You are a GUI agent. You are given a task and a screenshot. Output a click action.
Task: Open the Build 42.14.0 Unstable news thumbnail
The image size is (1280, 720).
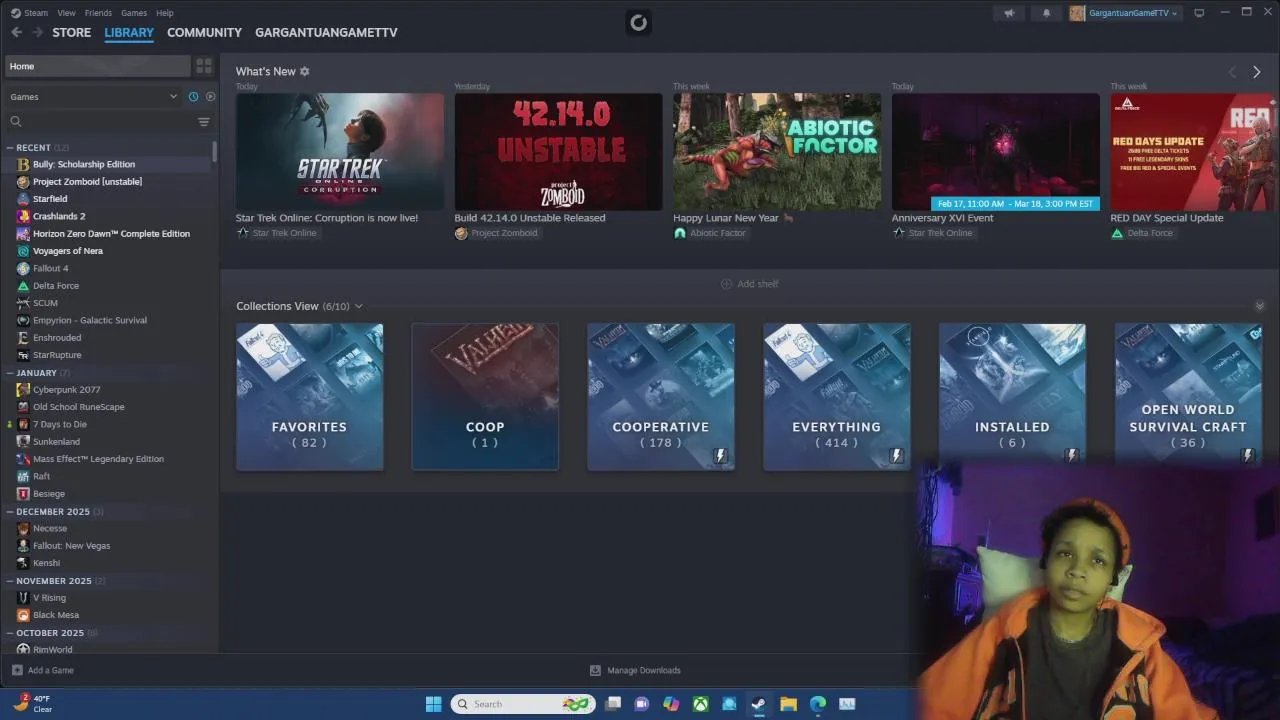(558, 152)
